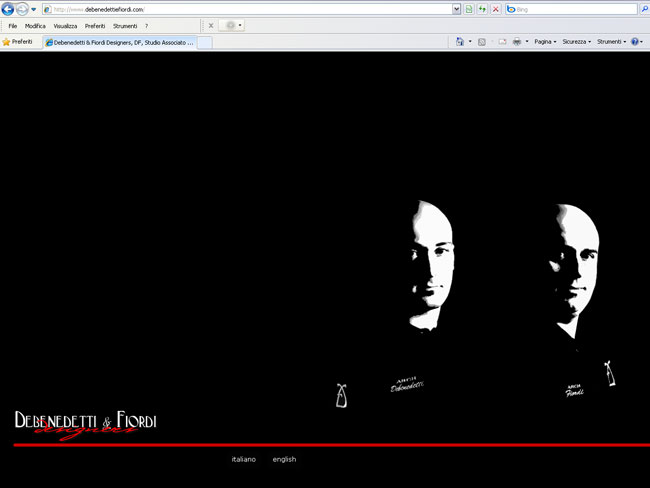Click the Home page icon

click(460, 41)
